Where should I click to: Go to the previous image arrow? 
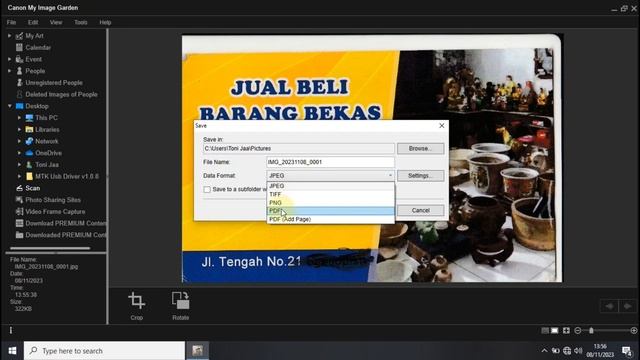[609, 306]
